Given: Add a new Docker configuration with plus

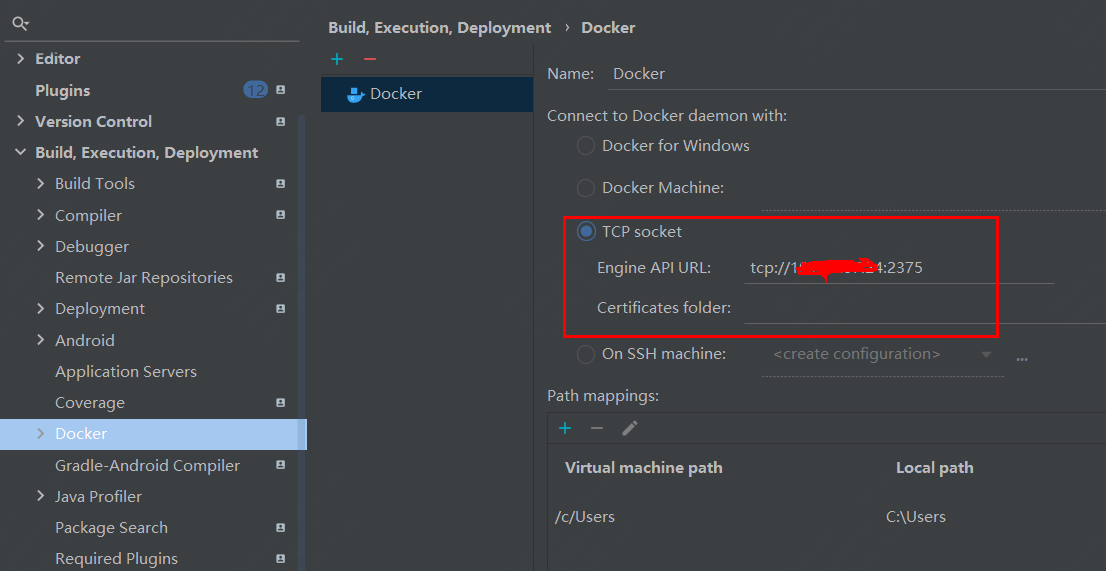Looking at the screenshot, I should pos(337,59).
